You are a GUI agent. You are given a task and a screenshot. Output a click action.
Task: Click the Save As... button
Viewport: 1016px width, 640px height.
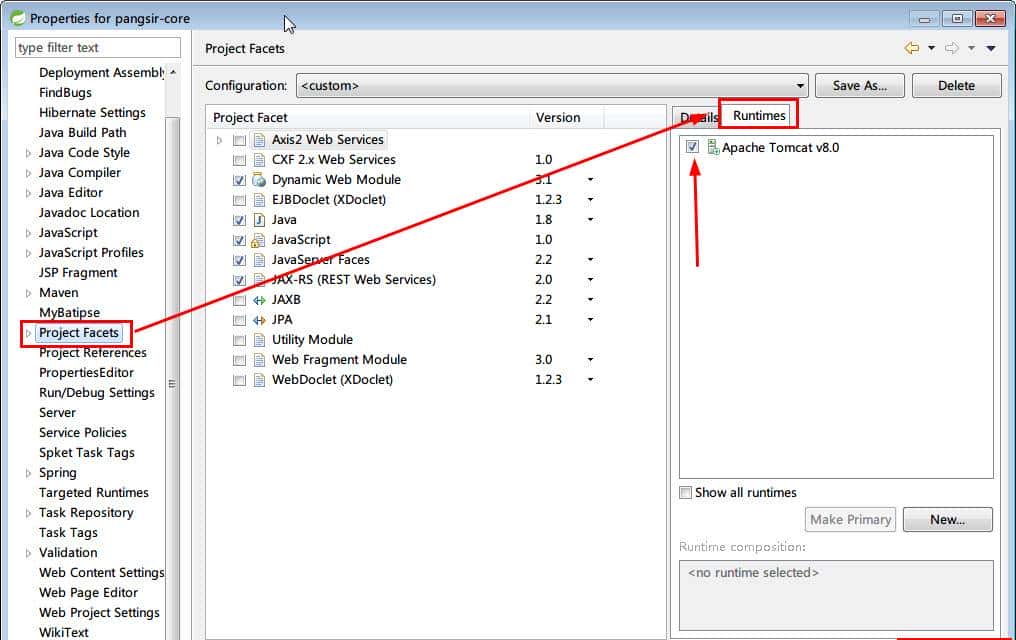pos(859,86)
